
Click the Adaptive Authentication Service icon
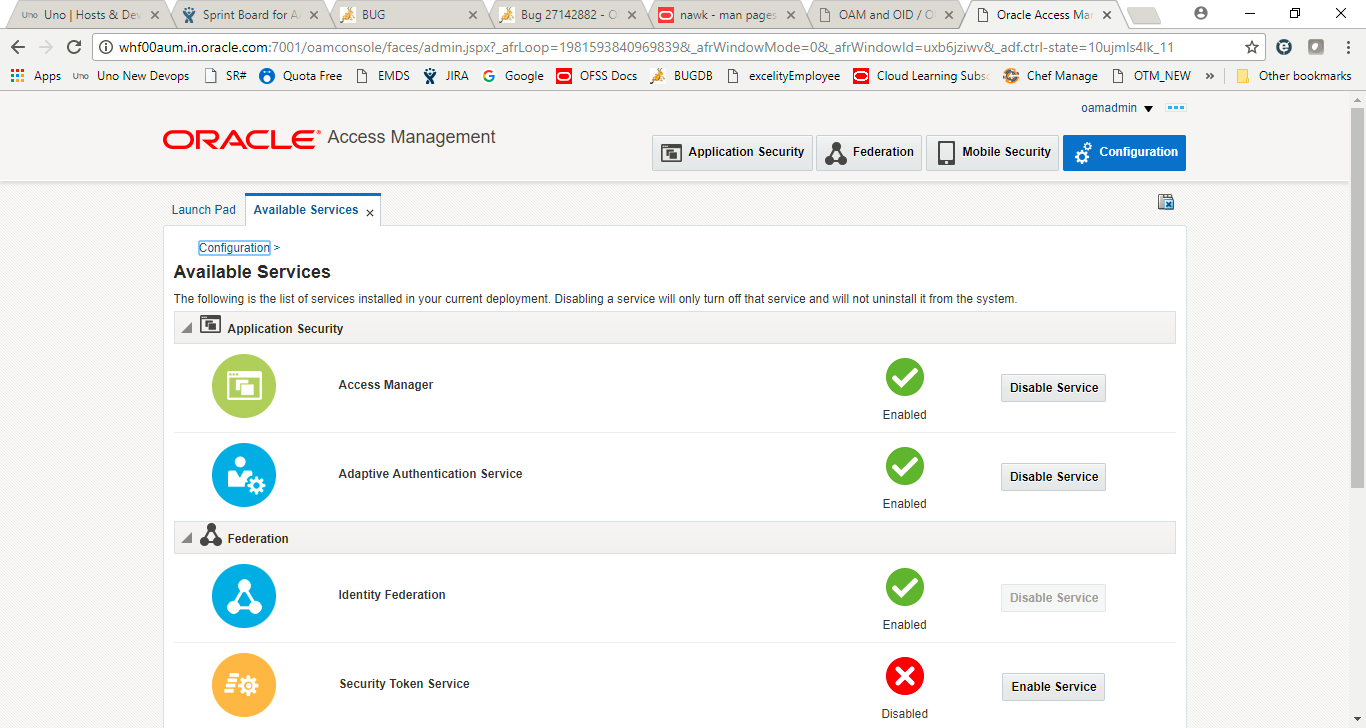[x=244, y=475]
